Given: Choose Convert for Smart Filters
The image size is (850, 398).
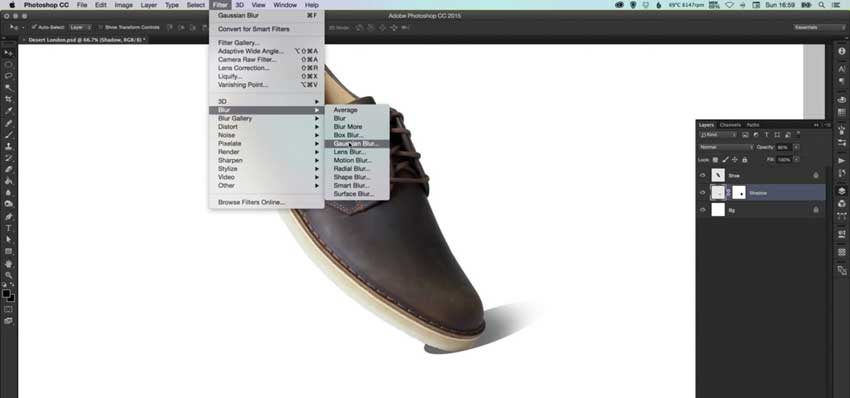Looking at the screenshot, I should 254,29.
